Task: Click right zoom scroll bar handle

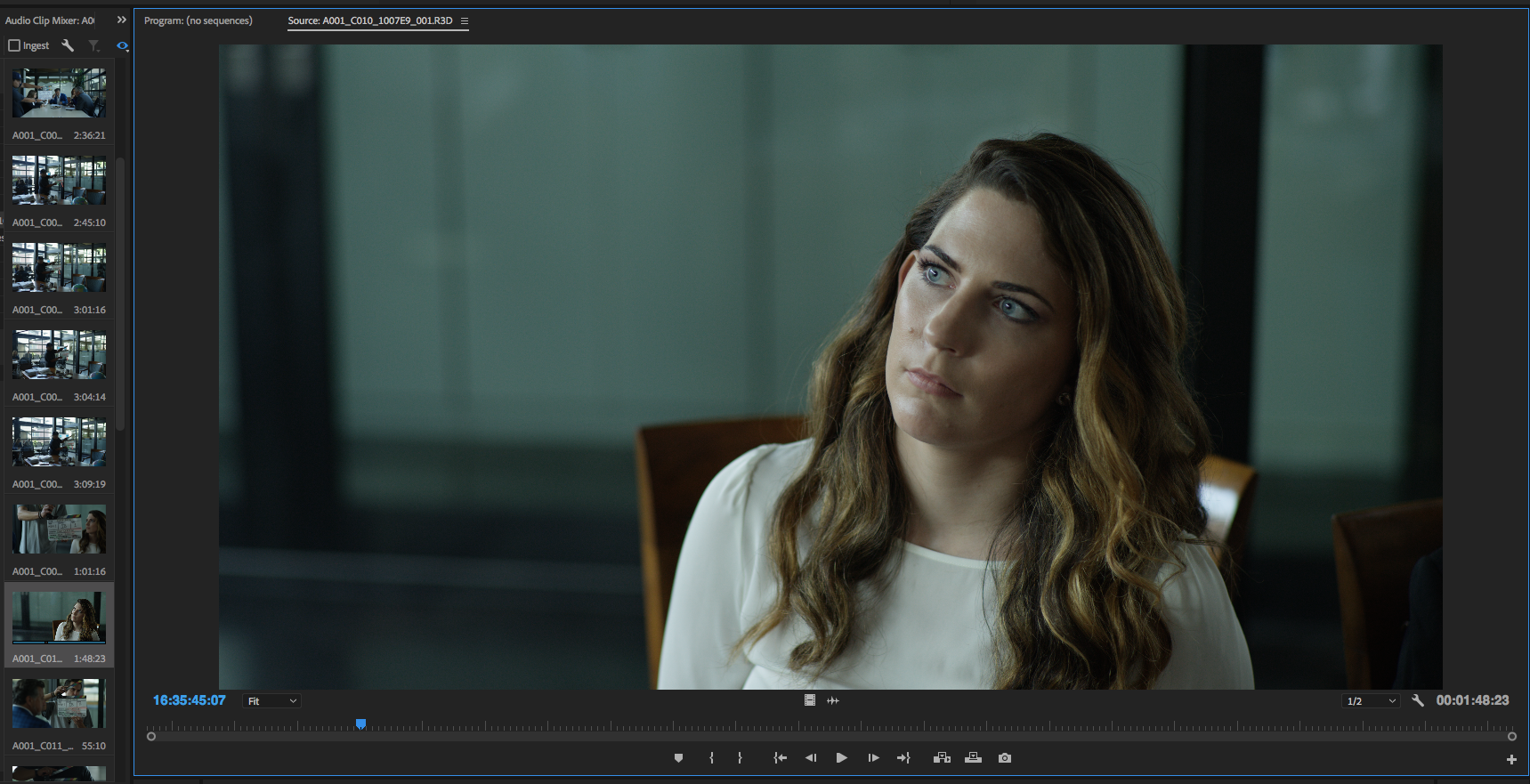Action: [1511, 737]
